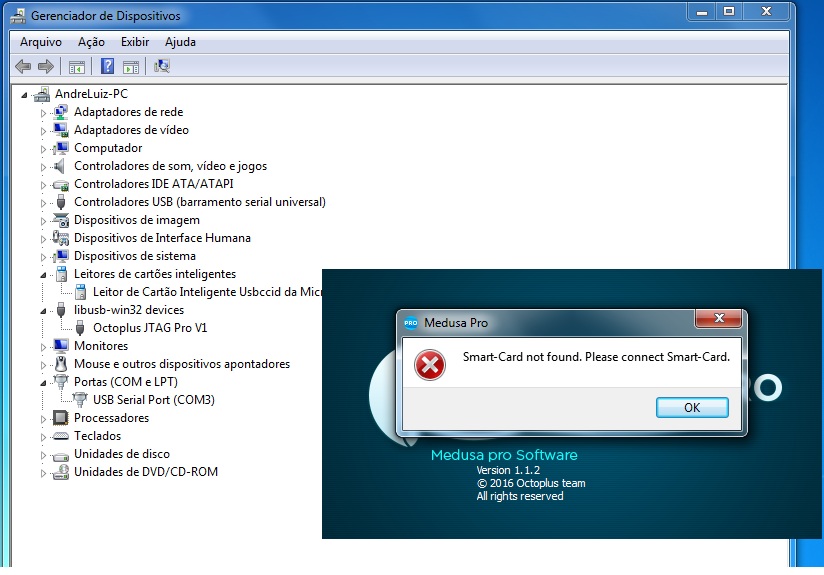Expand Dispositivos de sistema category
The width and height of the screenshot is (824, 575).
click(x=44, y=257)
